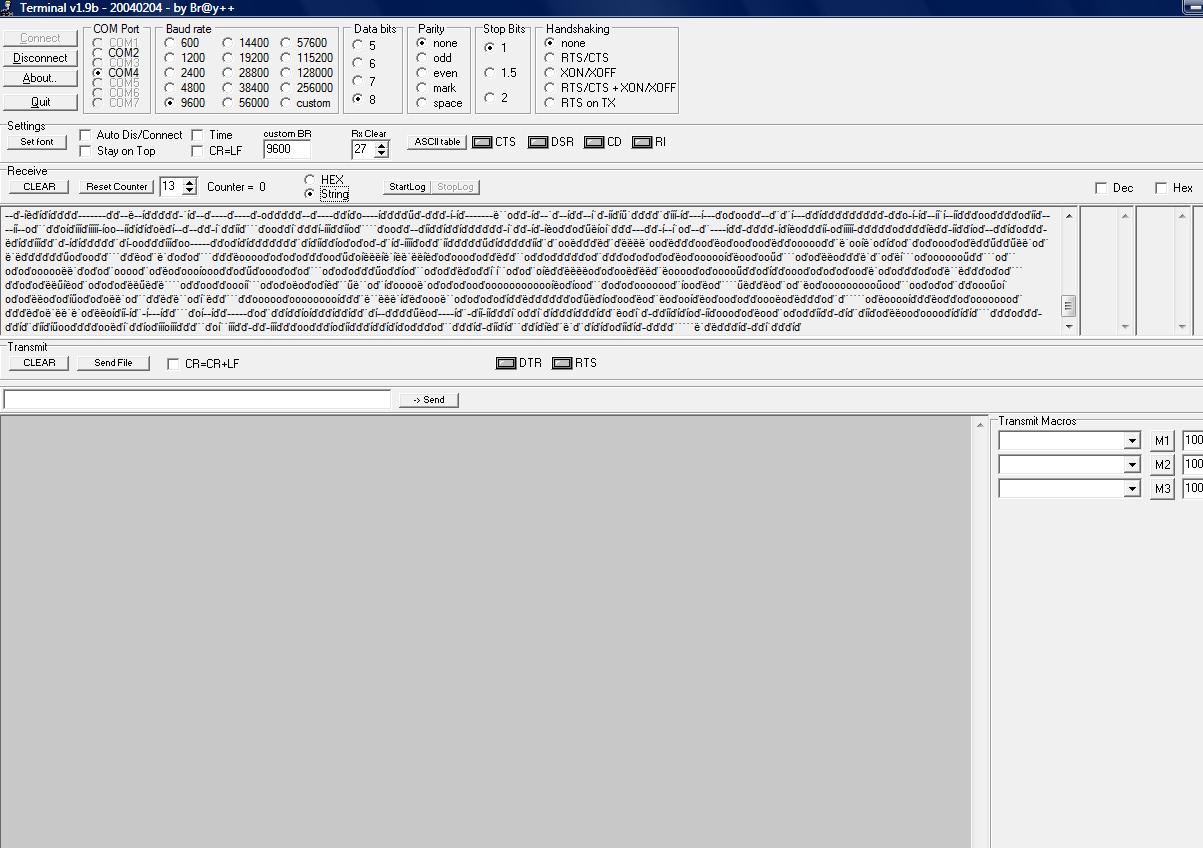Run the M2 macro button

point(1162,465)
